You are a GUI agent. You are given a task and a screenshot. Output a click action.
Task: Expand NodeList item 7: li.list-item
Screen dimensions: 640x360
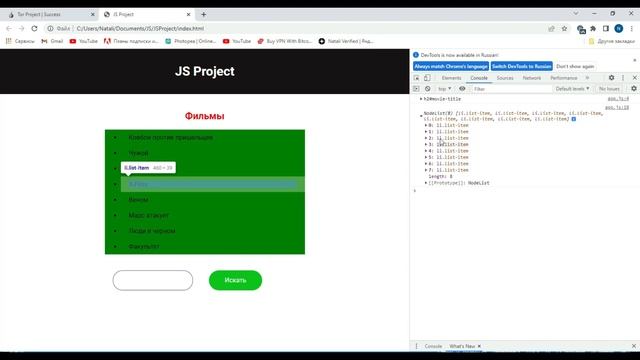point(426,170)
